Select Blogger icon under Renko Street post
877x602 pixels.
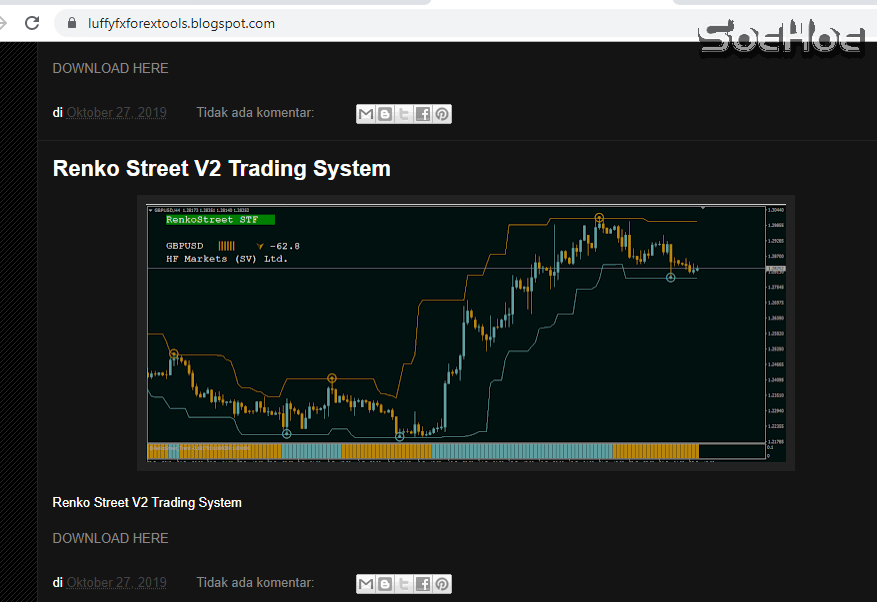click(385, 583)
